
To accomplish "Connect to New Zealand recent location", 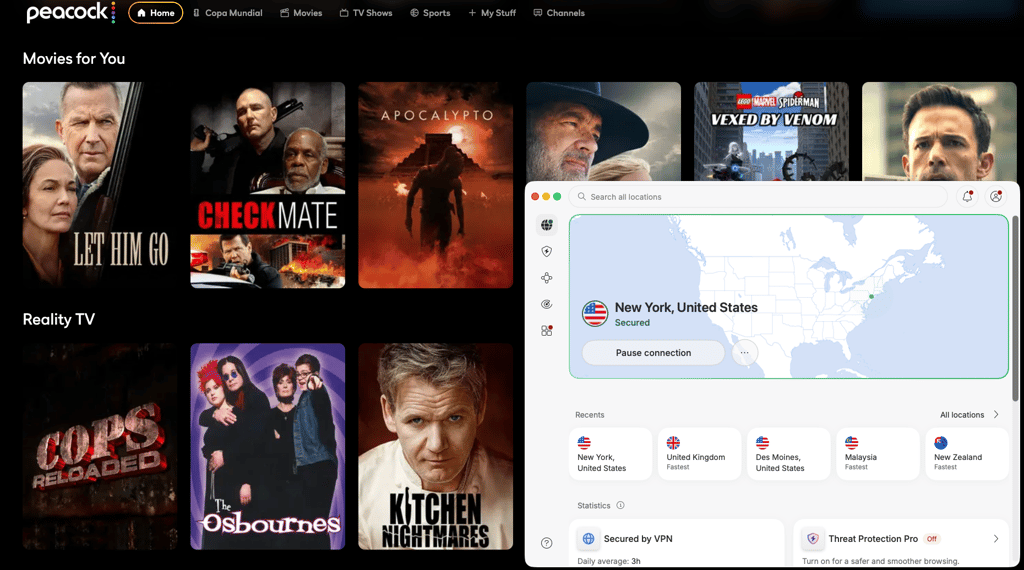I will point(967,454).
